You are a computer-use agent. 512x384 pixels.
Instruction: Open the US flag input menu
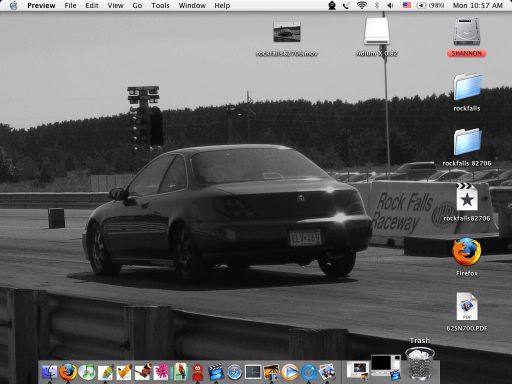point(407,5)
